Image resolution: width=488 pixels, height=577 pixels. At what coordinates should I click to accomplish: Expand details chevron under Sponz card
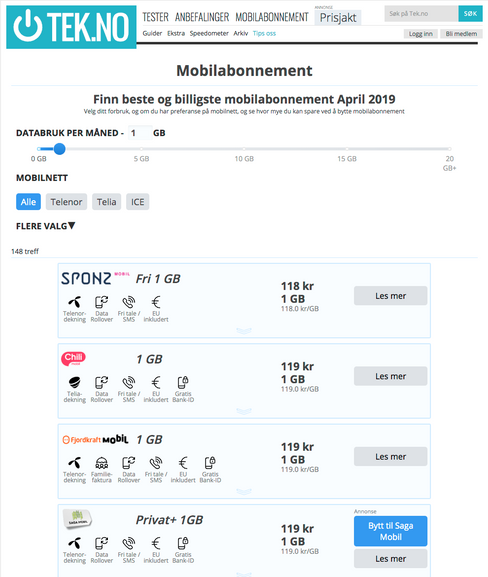coord(244,331)
